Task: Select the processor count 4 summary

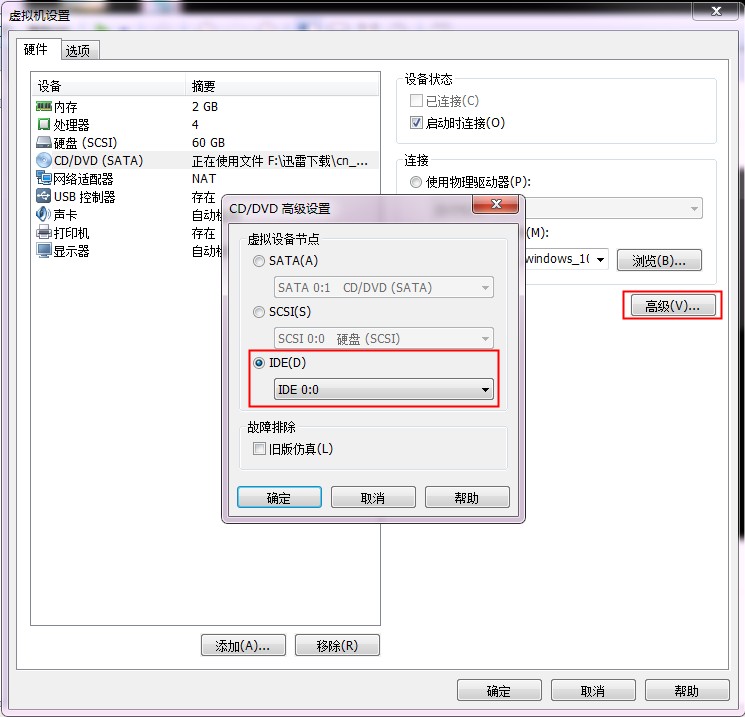Action: coord(195,124)
